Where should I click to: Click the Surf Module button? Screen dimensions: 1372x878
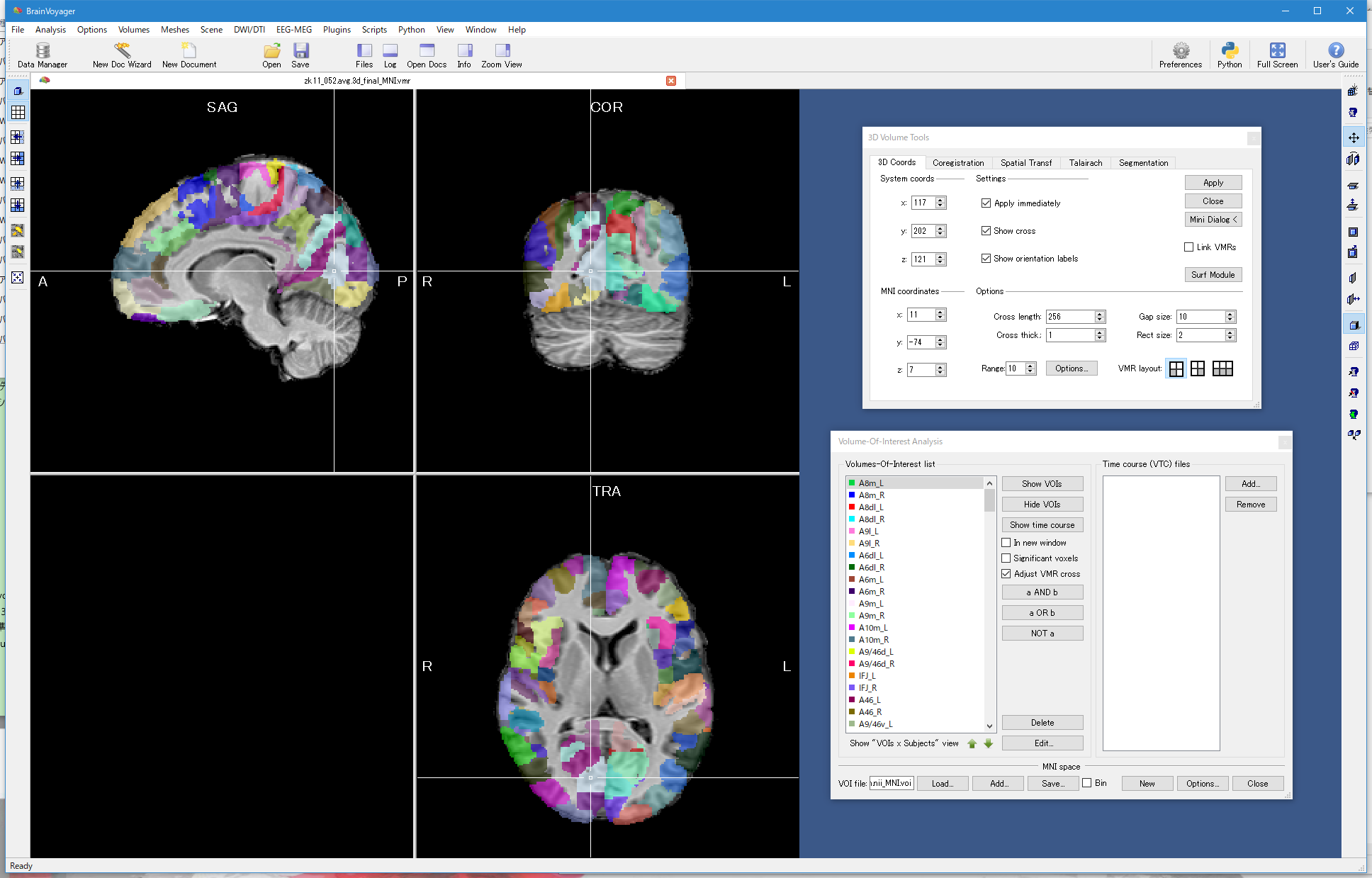[1213, 275]
